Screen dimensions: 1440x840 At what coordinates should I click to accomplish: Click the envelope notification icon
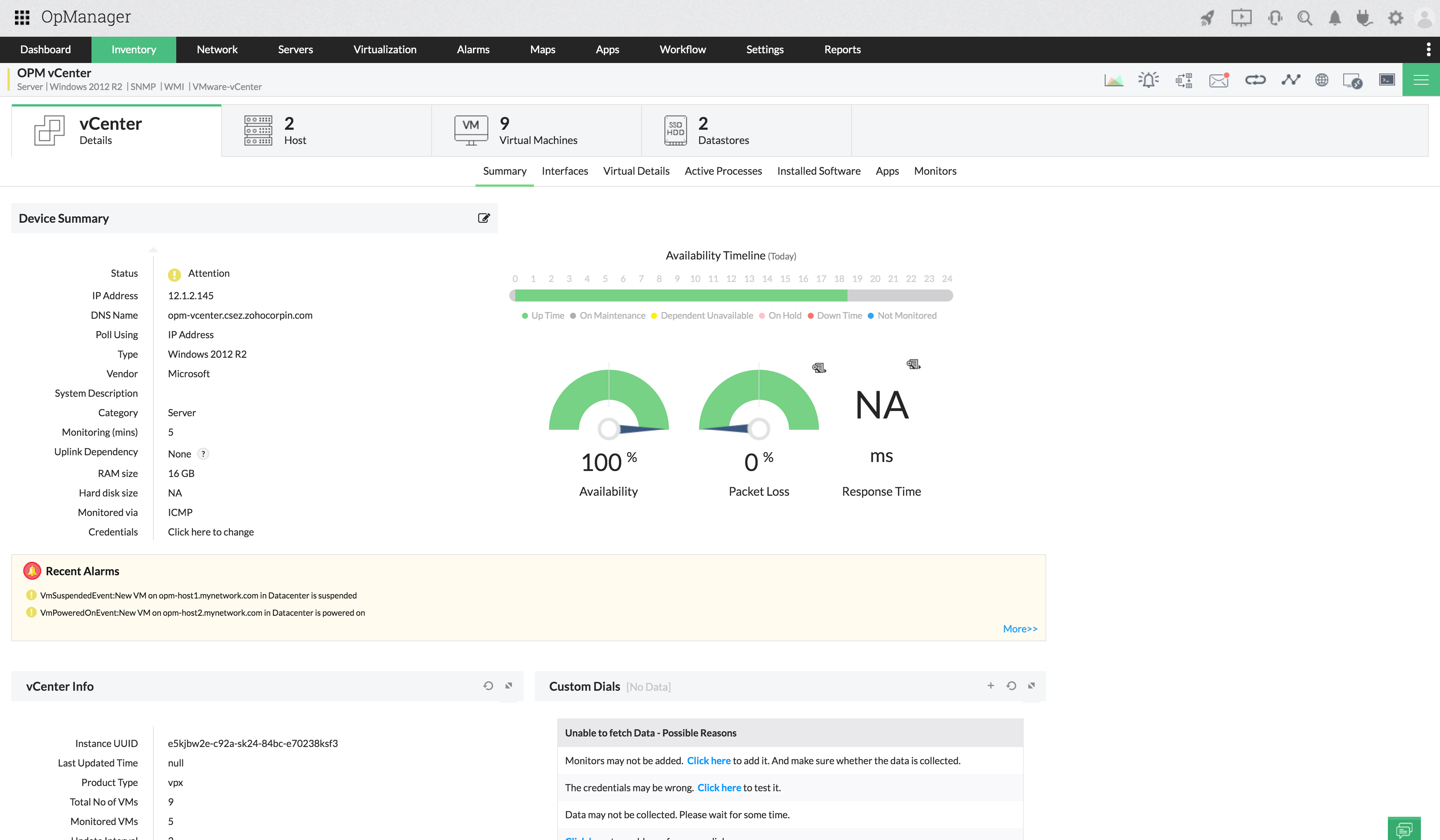(1218, 80)
